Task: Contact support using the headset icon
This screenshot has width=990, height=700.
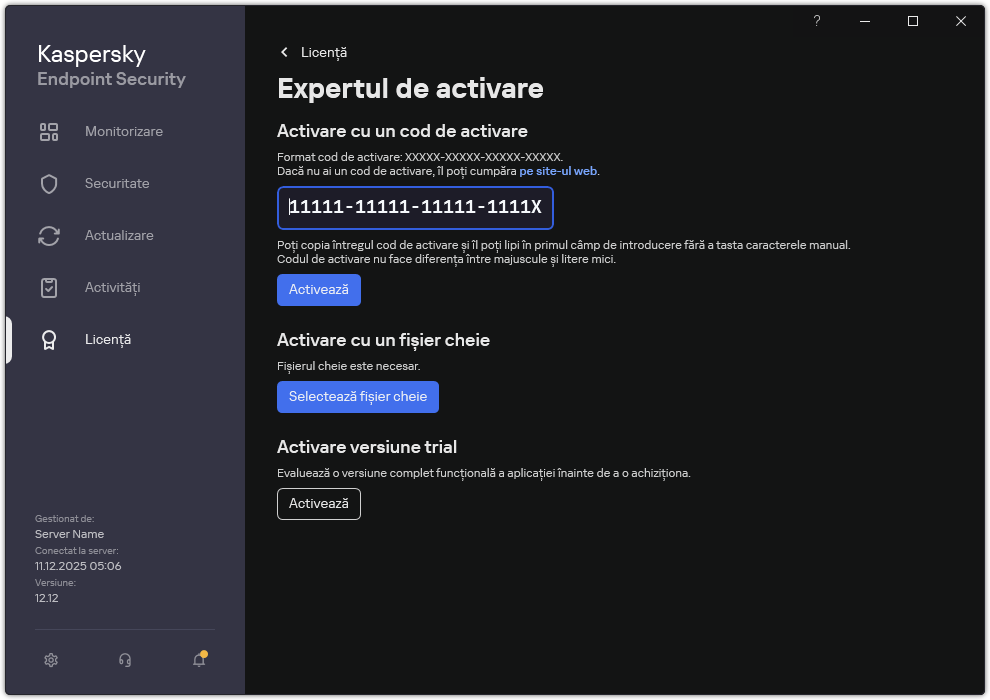Action: click(124, 660)
